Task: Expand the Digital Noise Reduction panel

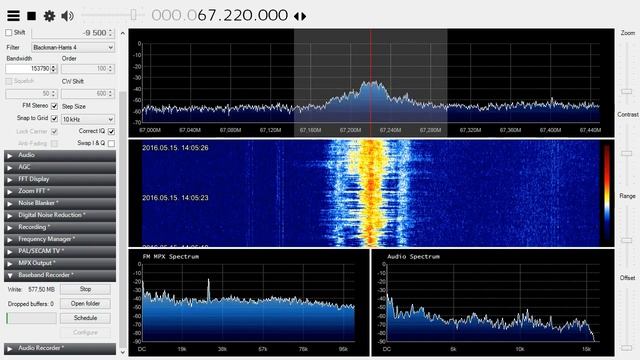Action: (x=60, y=215)
